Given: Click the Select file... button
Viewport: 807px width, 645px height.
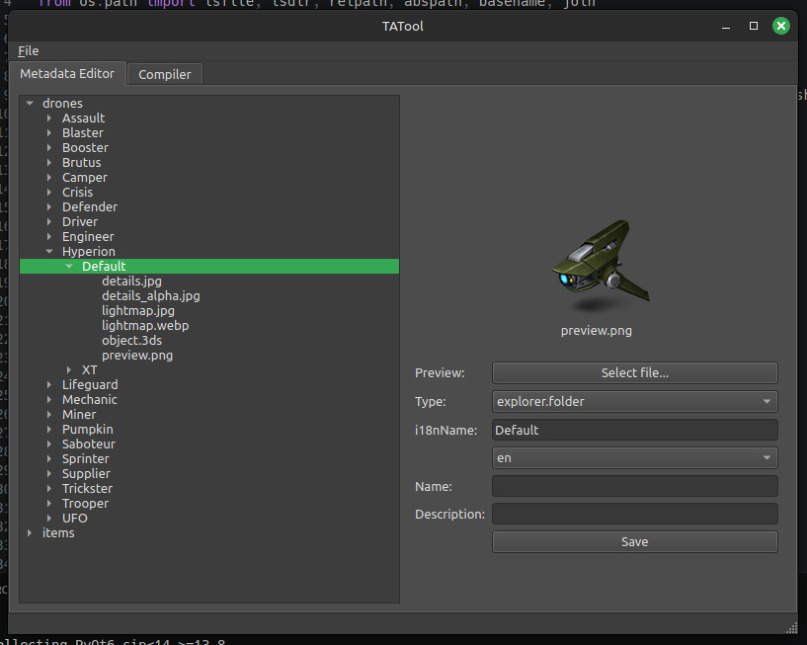Looking at the screenshot, I should coord(634,372).
